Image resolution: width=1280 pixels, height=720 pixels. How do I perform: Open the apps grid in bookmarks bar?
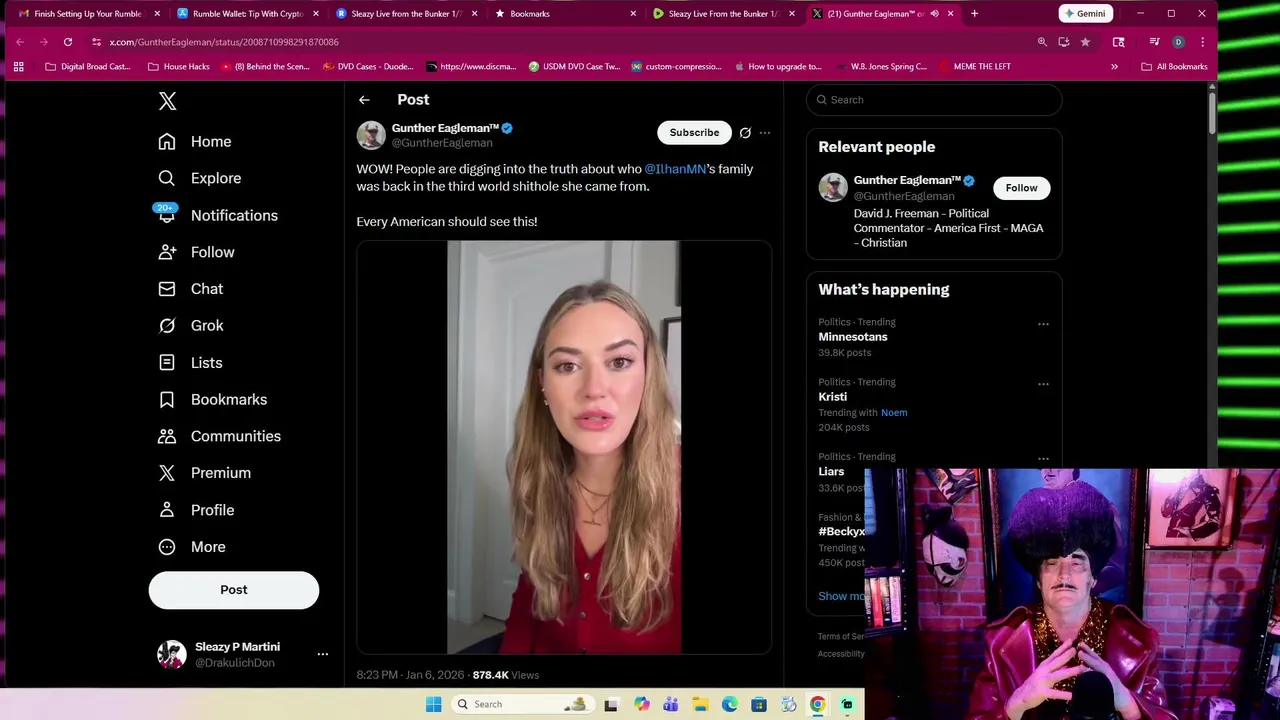[x=18, y=66]
